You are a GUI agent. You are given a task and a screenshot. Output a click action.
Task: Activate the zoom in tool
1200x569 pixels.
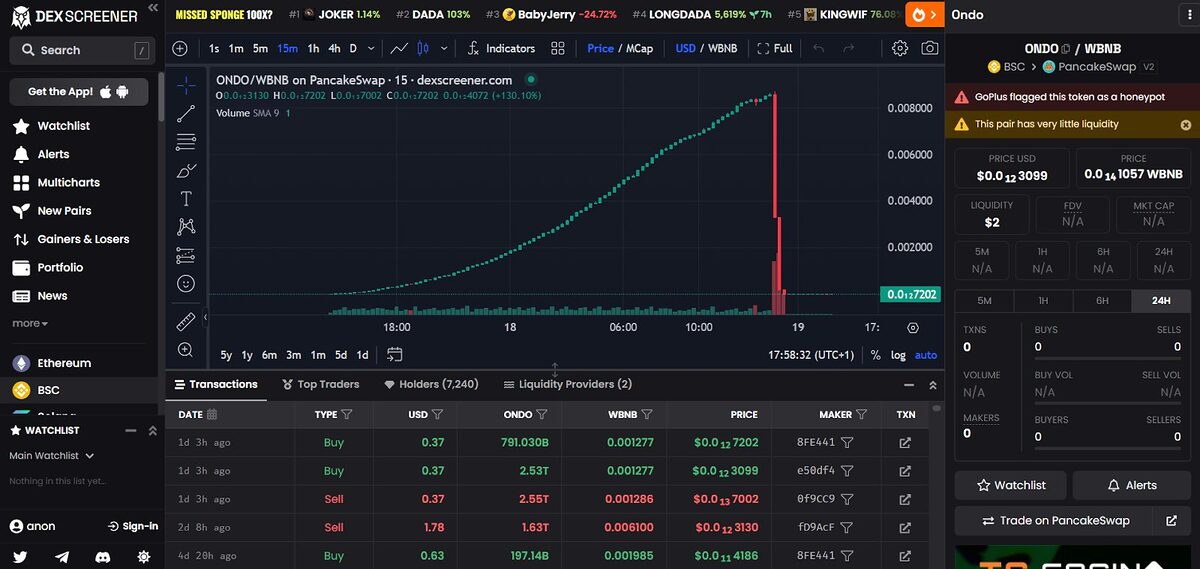coord(185,350)
